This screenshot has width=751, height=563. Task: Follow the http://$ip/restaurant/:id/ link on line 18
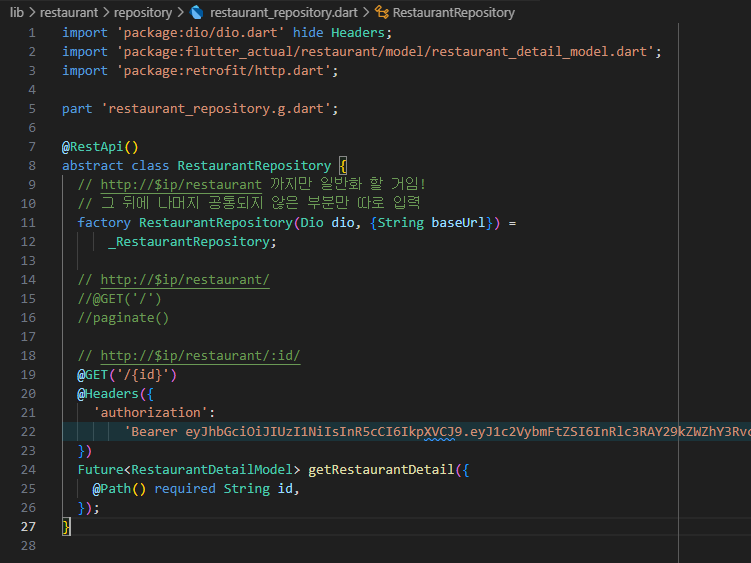(x=200, y=356)
